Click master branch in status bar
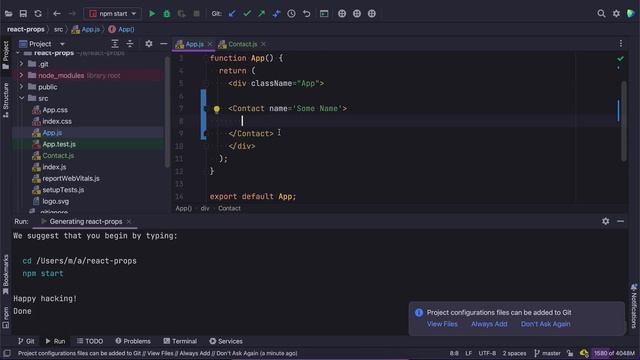The width and height of the screenshot is (640, 360). 547,353
